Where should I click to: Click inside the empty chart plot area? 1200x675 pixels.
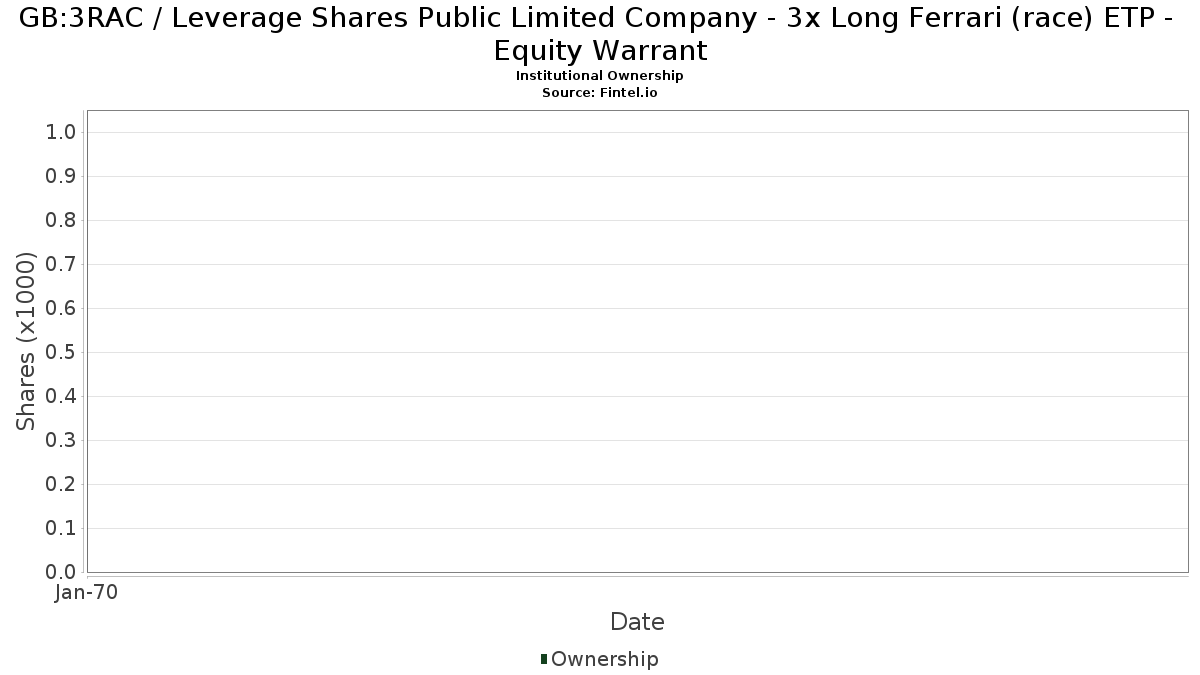(x=637, y=341)
